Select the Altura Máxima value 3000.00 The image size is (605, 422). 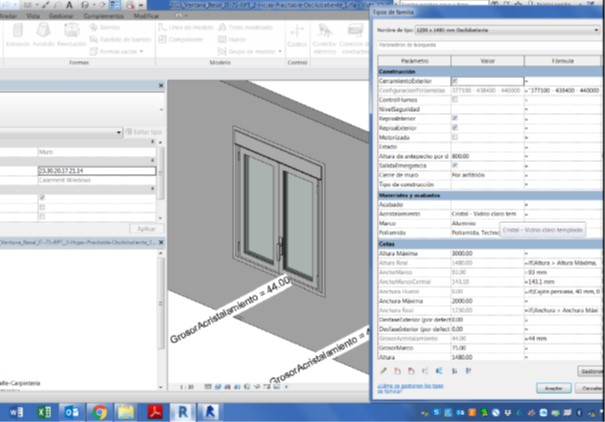[487, 253]
